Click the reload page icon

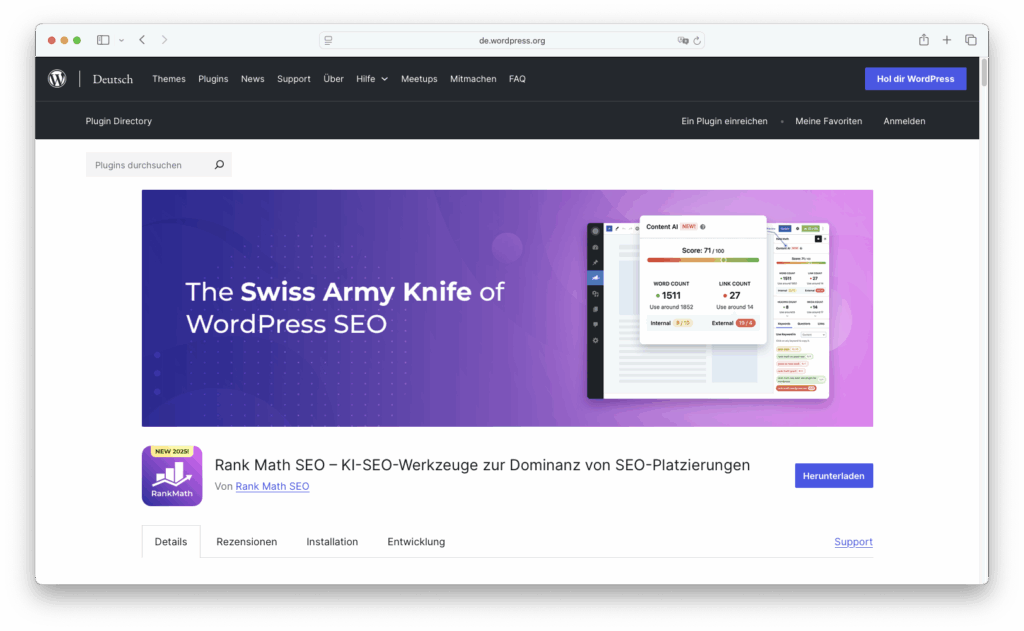point(697,40)
